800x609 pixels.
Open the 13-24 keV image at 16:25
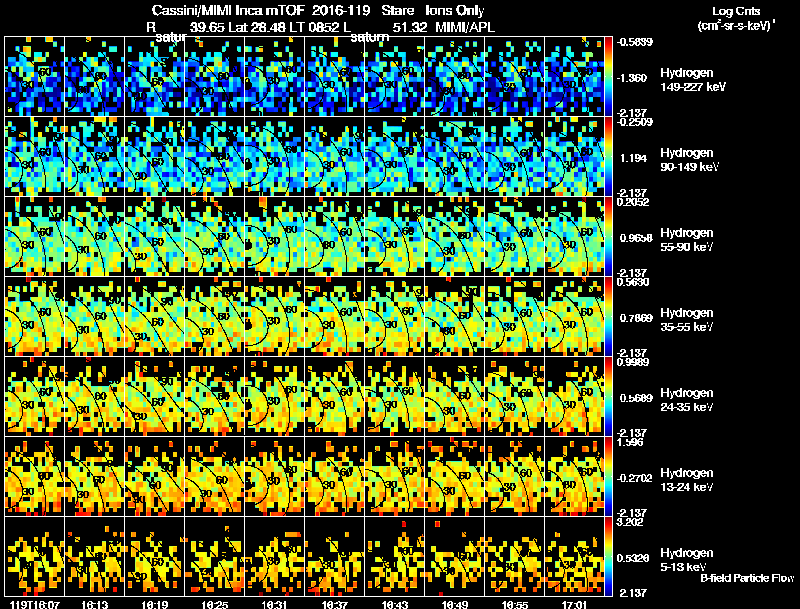pyautogui.click(x=214, y=477)
